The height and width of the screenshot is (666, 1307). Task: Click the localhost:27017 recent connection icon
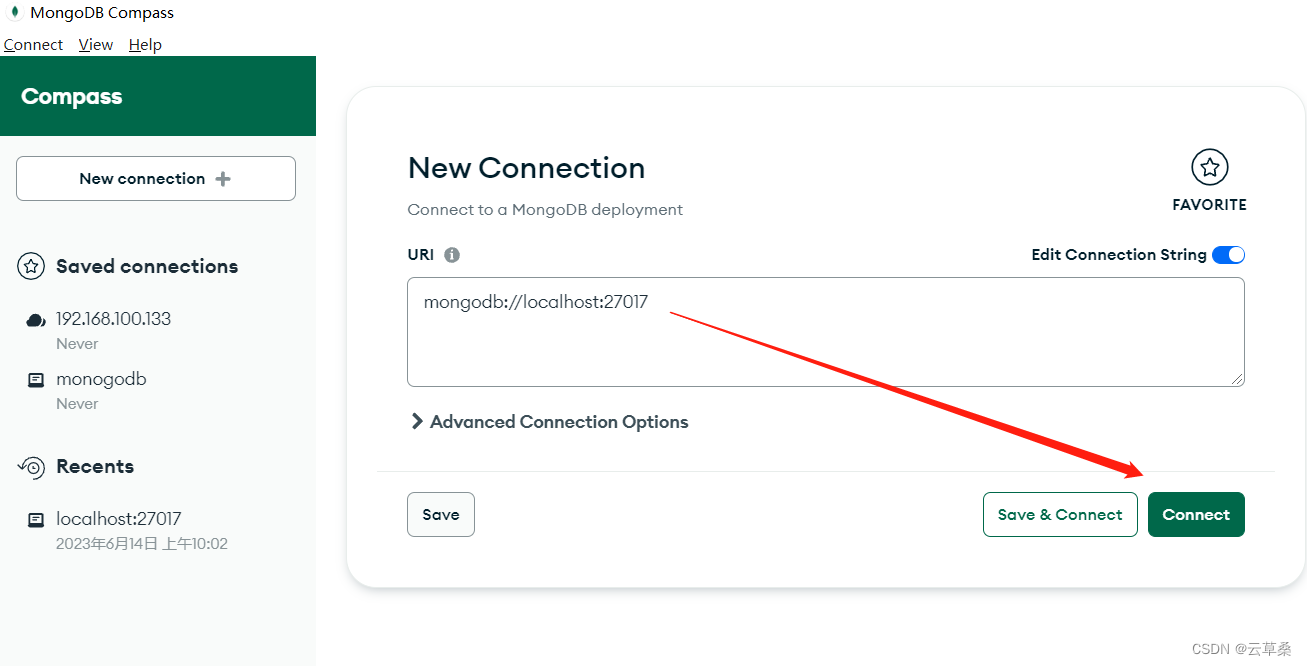(x=35, y=519)
